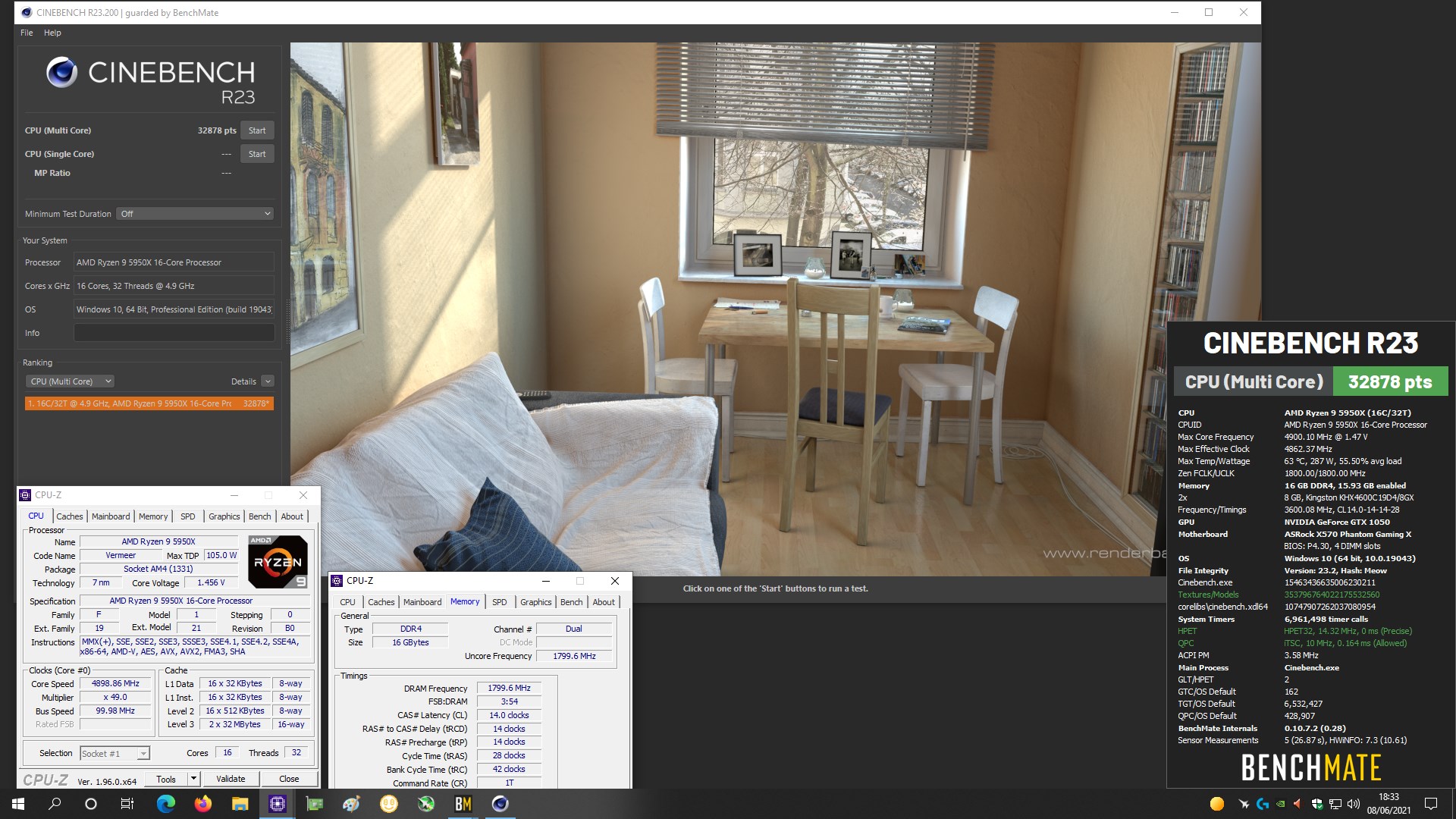The height and width of the screenshot is (819, 1456).
Task: Open the File menu in Cinebench
Action: [x=27, y=33]
